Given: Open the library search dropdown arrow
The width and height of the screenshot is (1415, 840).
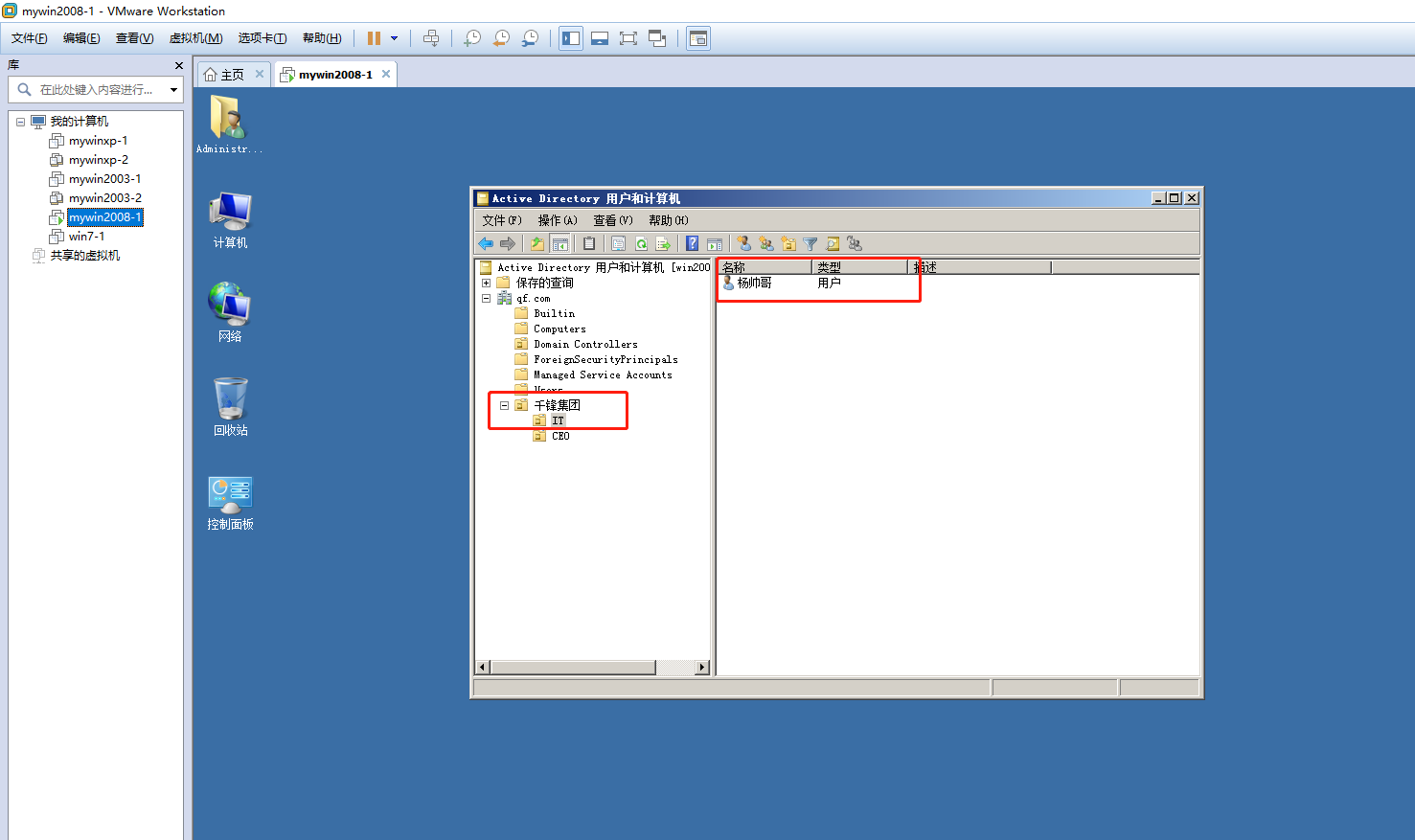Looking at the screenshot, I should [173, 90].
